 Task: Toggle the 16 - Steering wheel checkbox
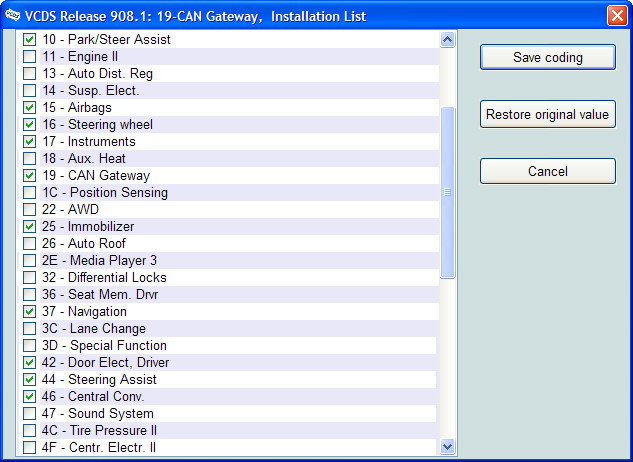[x=29, y=124]
